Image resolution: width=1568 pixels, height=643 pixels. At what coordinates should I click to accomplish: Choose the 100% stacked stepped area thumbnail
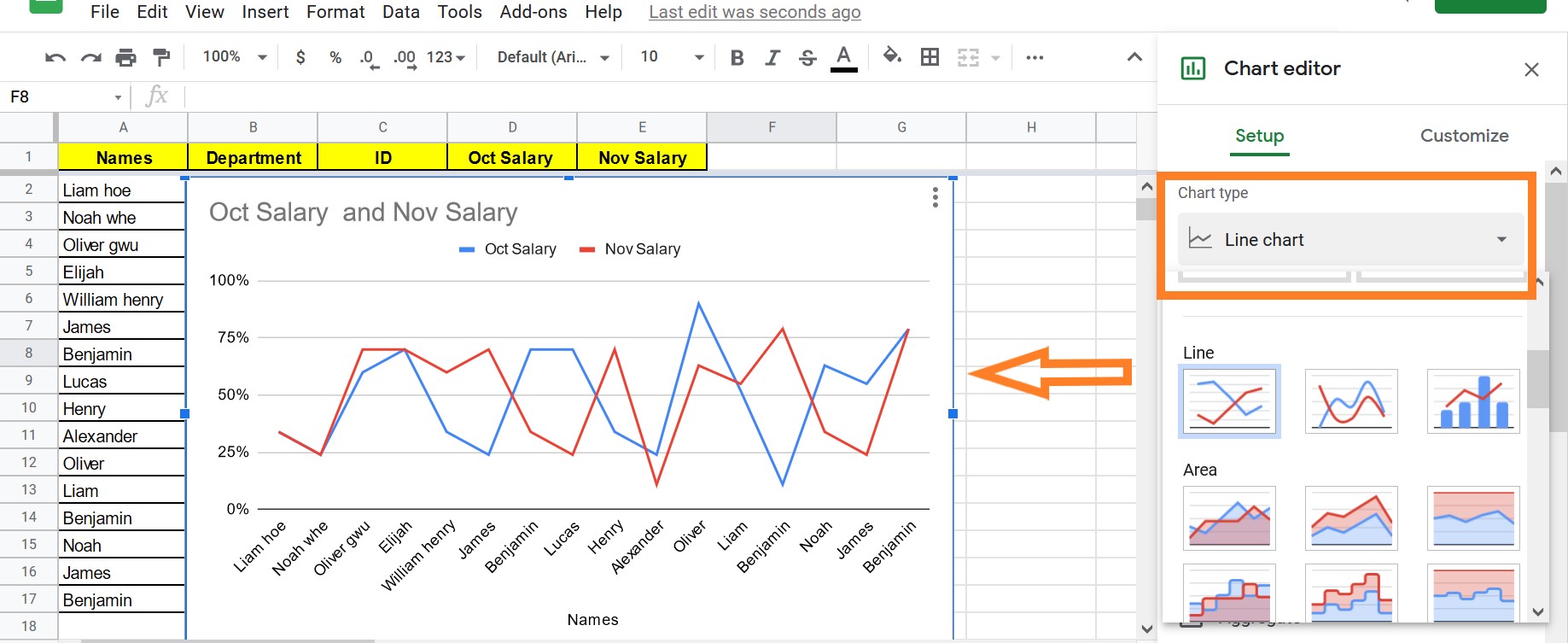click(1473, 592)
